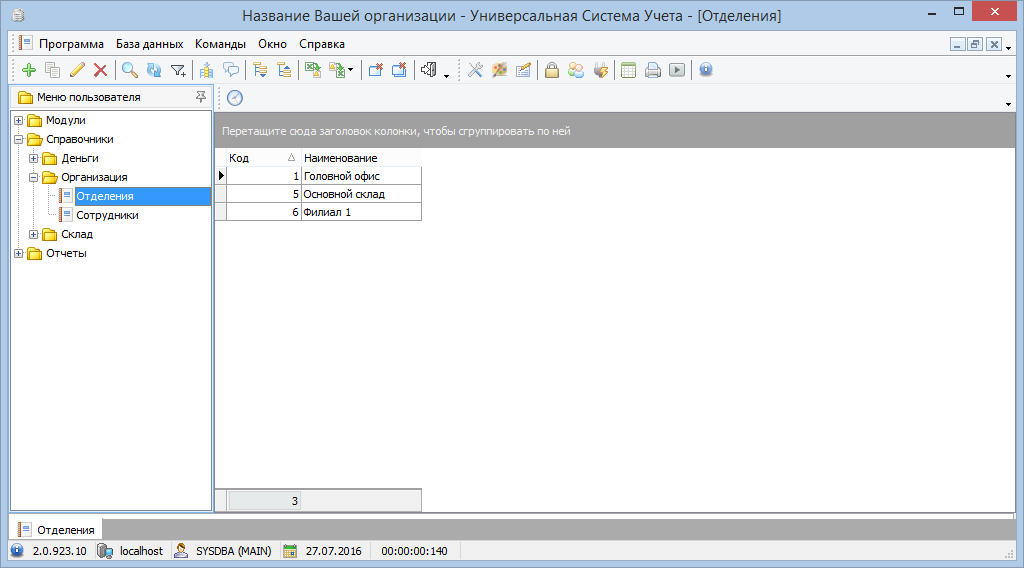Viewport: 1024px width, 568px height.
Task: Collapse the Справочники tree node
Action: tap(18, 140)
